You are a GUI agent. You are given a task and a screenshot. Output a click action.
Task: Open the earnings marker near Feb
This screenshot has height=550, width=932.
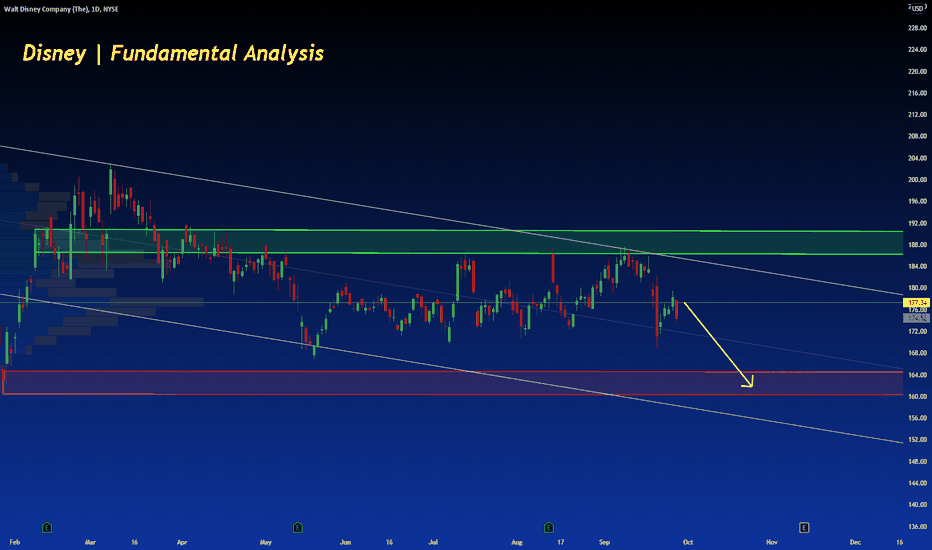(x=47, y=527)
